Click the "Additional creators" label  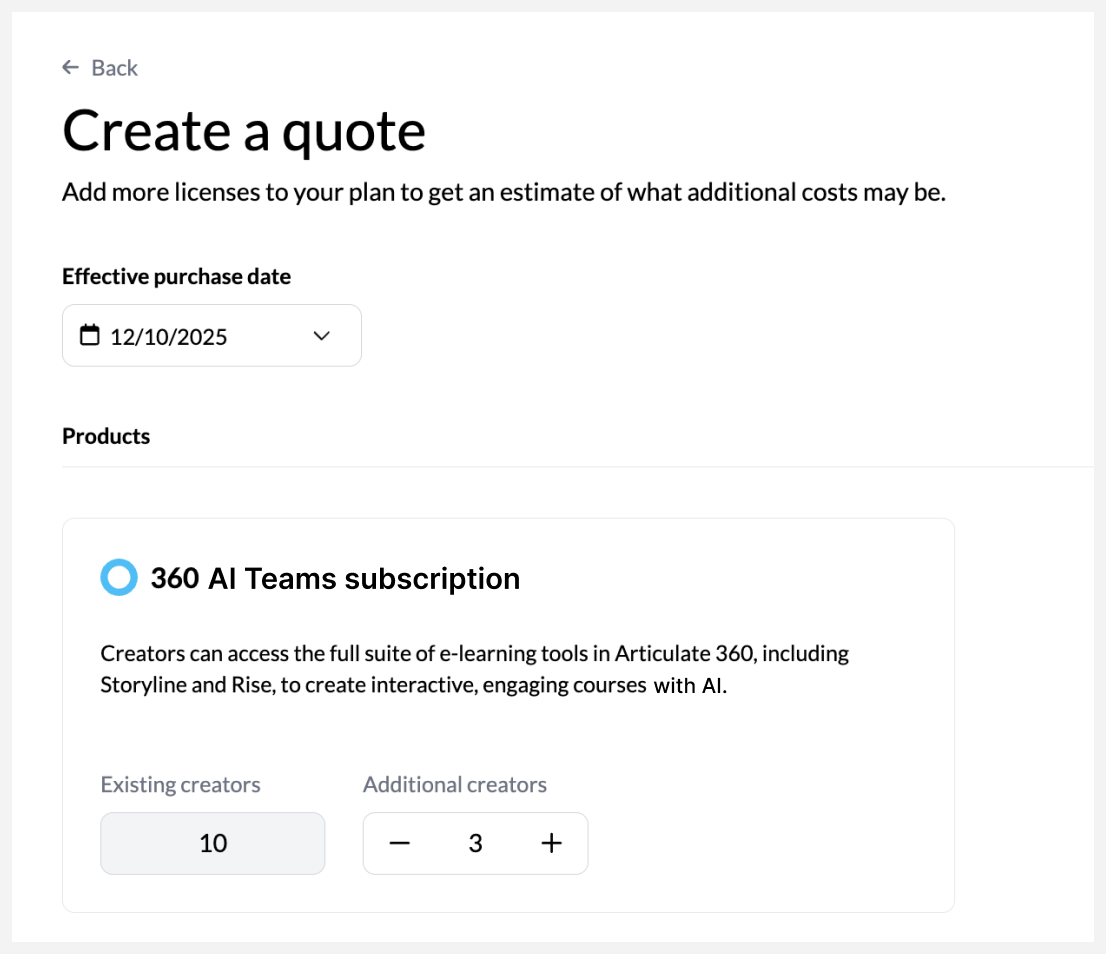pos(455,785)
